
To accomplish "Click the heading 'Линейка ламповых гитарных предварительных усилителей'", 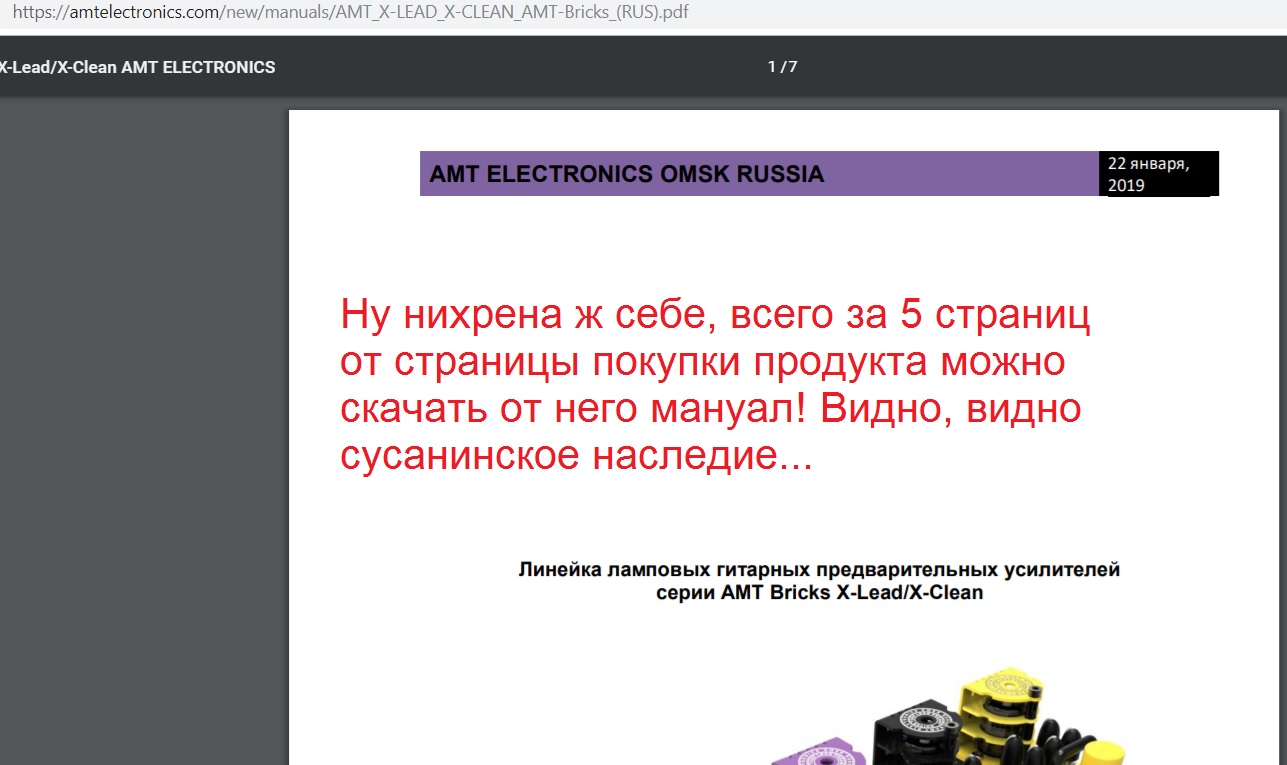I will [819, 570].
